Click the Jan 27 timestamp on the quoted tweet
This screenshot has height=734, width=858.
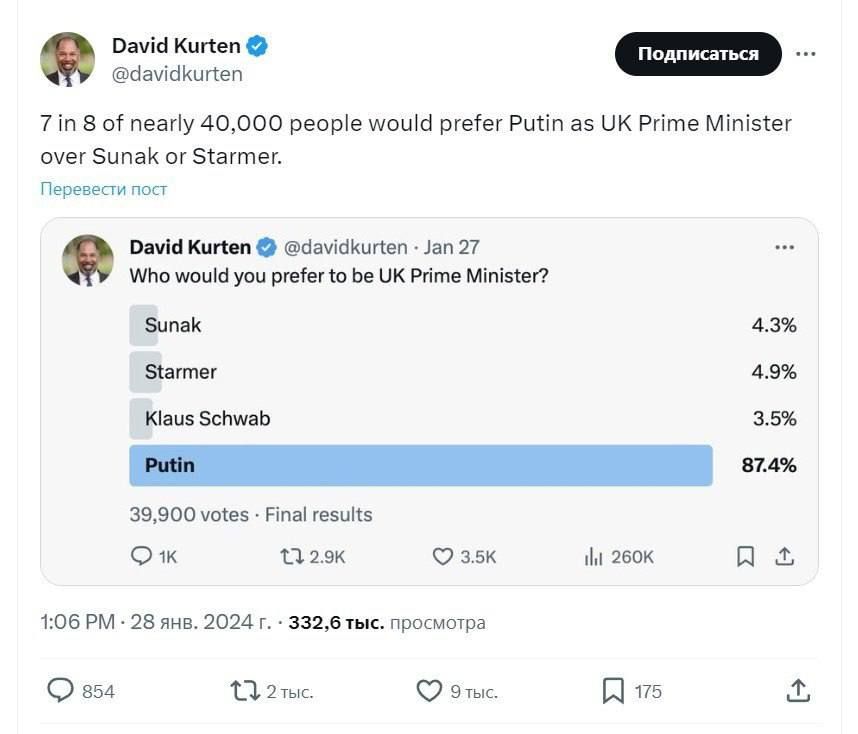click(x=462, y=246)
